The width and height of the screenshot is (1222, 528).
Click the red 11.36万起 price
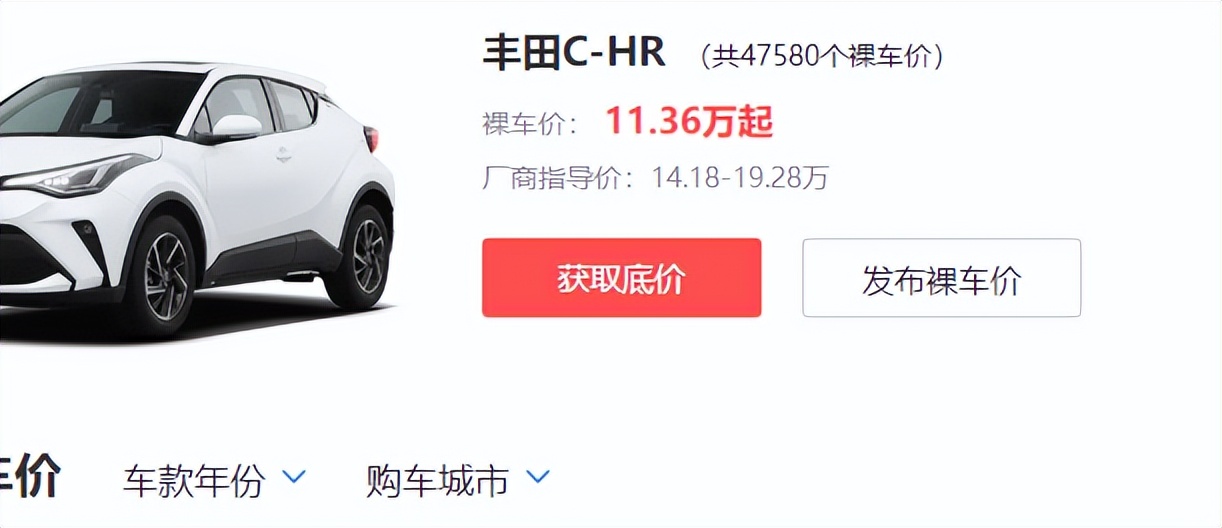pos(689,122)
